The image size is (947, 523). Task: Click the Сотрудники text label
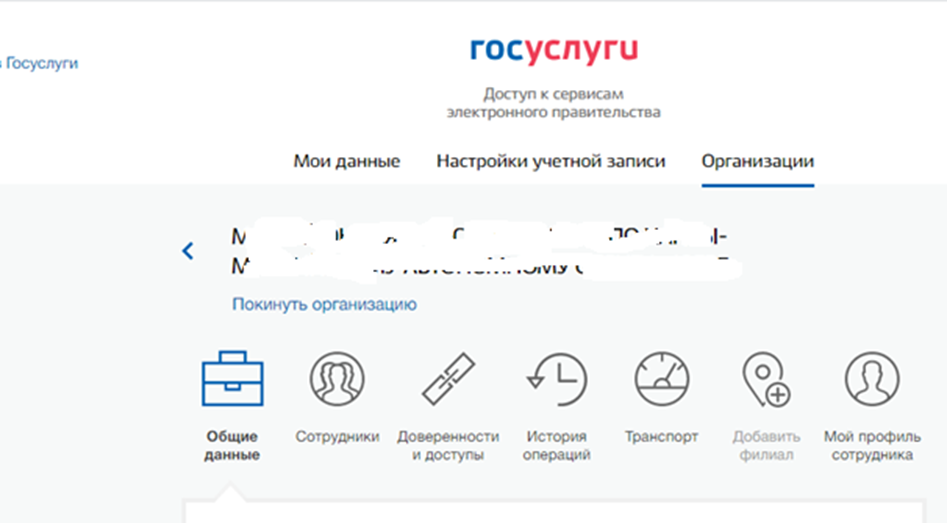(337, 436)
